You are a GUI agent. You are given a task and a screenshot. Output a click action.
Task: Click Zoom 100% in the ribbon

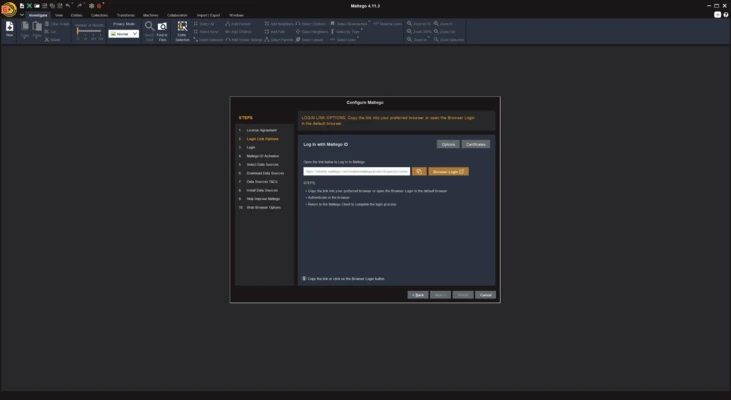click(x=419, y=32)
